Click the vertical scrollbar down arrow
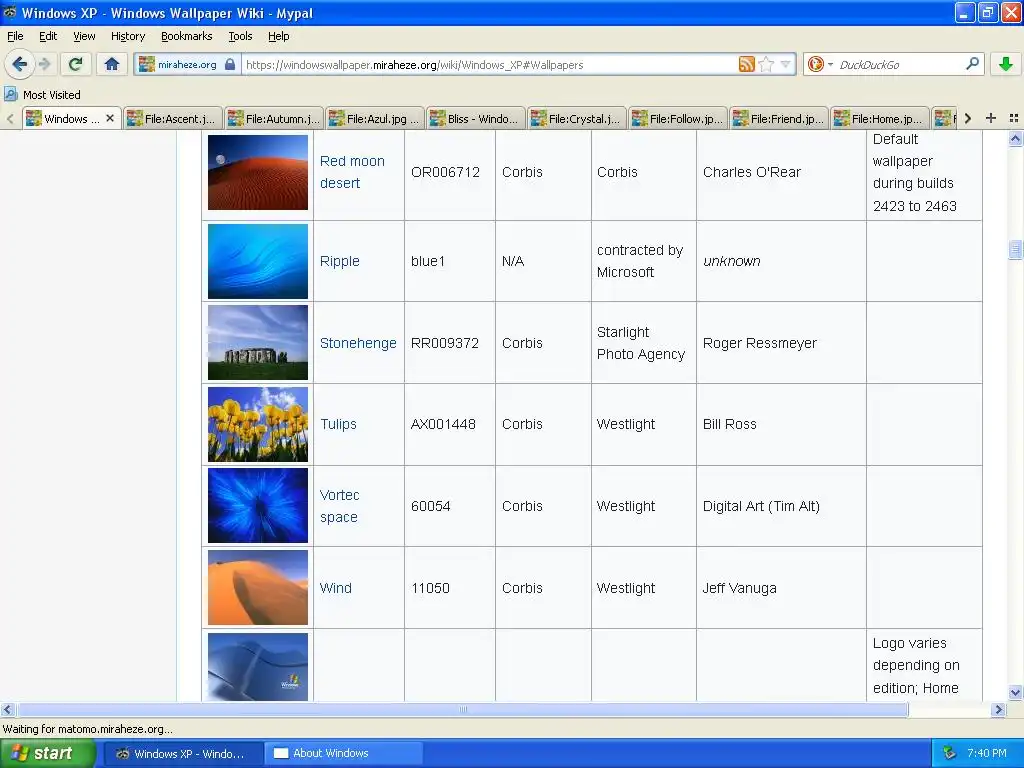Image resolution: width=1024 pixels, height=768 pixels. click(1015, 693)
